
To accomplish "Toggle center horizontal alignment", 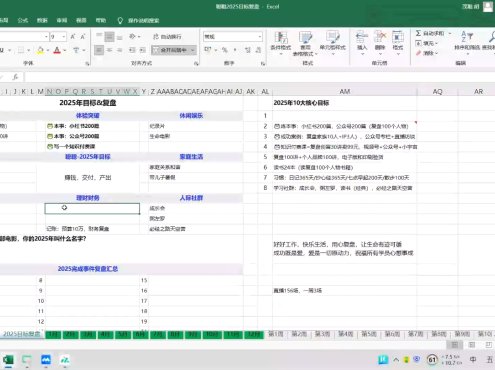I will (109, 50).
